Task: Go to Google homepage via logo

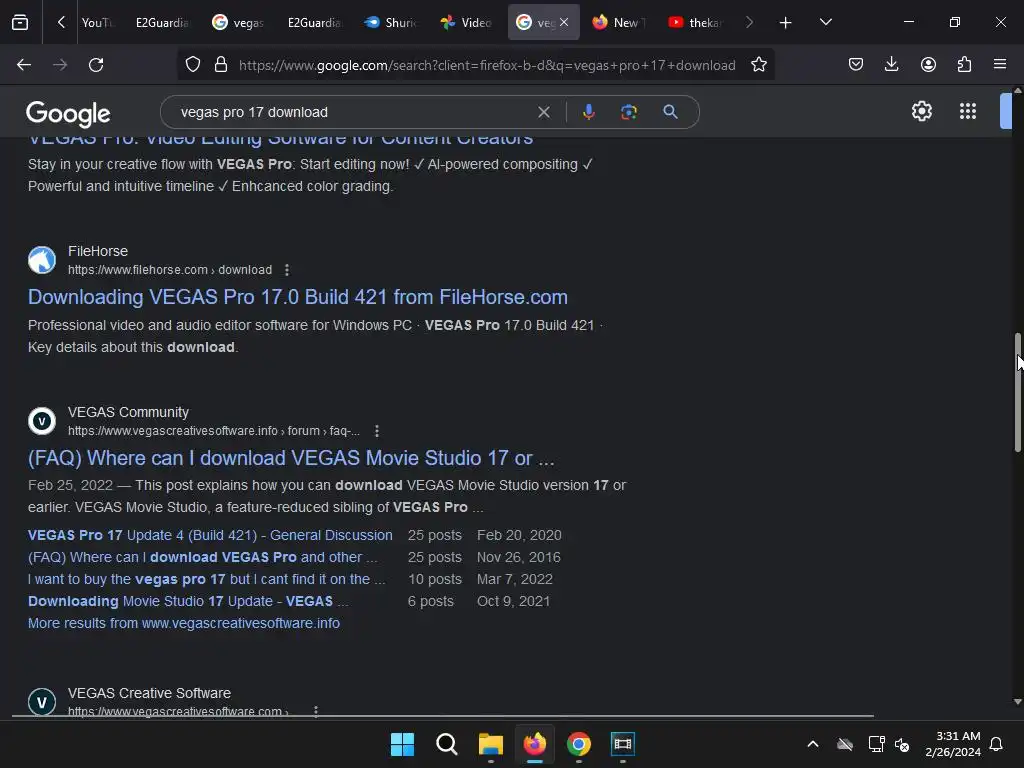Action: tap(68, 114)
